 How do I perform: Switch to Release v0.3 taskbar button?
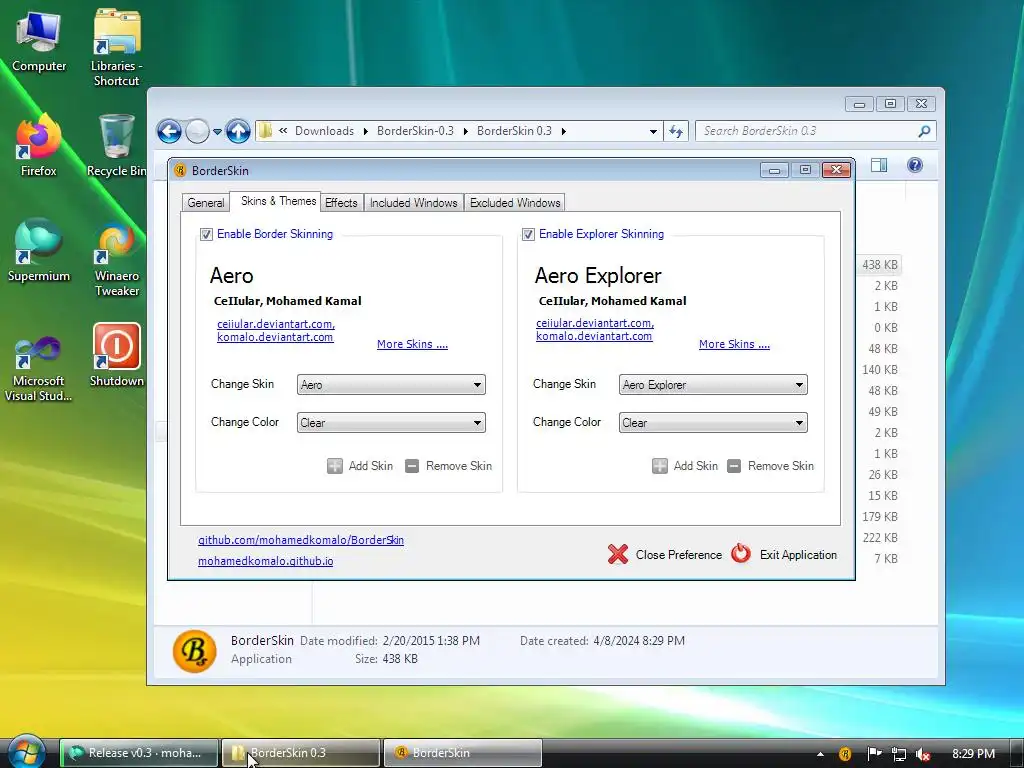coord(139,753)
